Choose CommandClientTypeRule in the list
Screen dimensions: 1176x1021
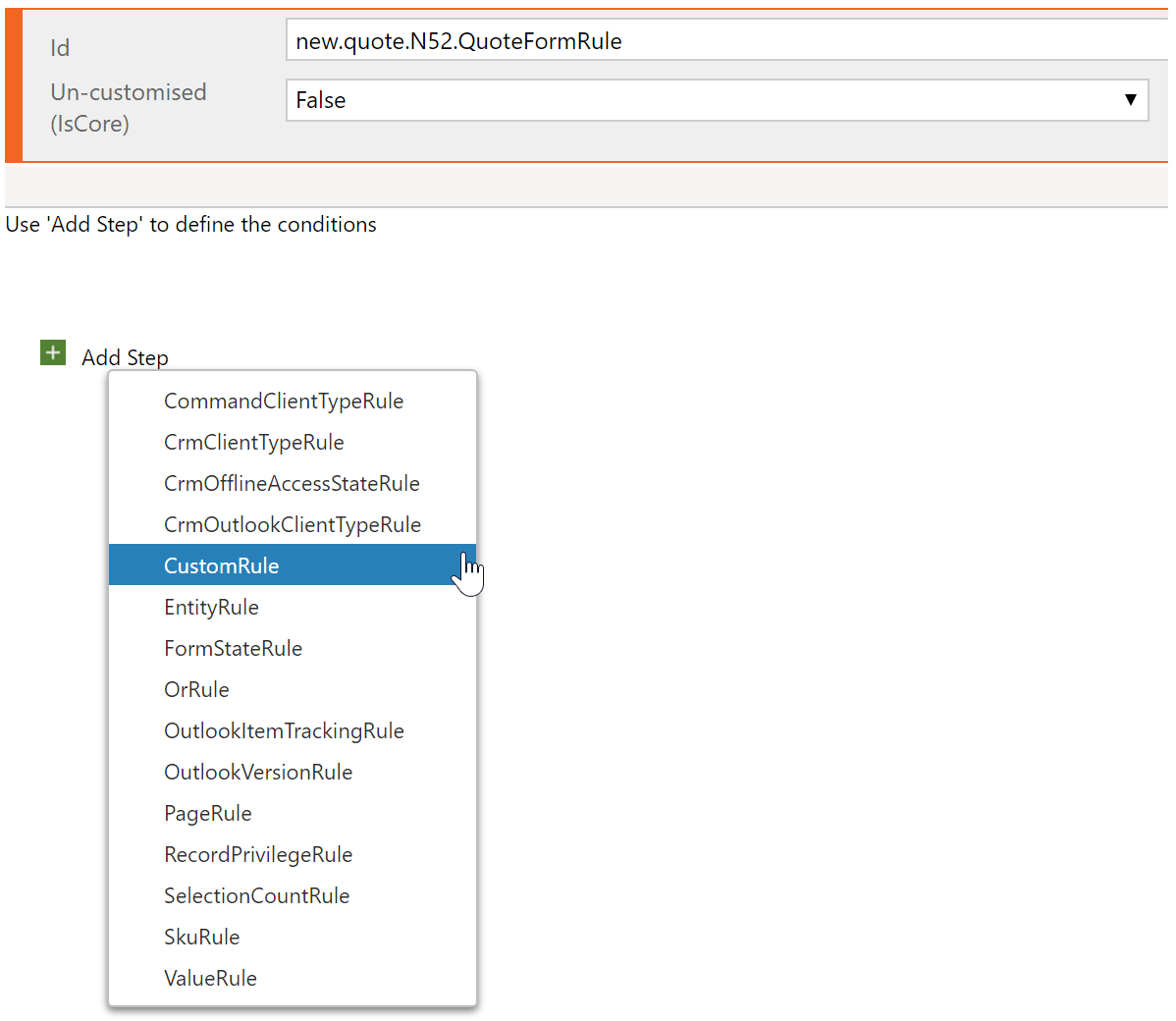coord(283,401)
